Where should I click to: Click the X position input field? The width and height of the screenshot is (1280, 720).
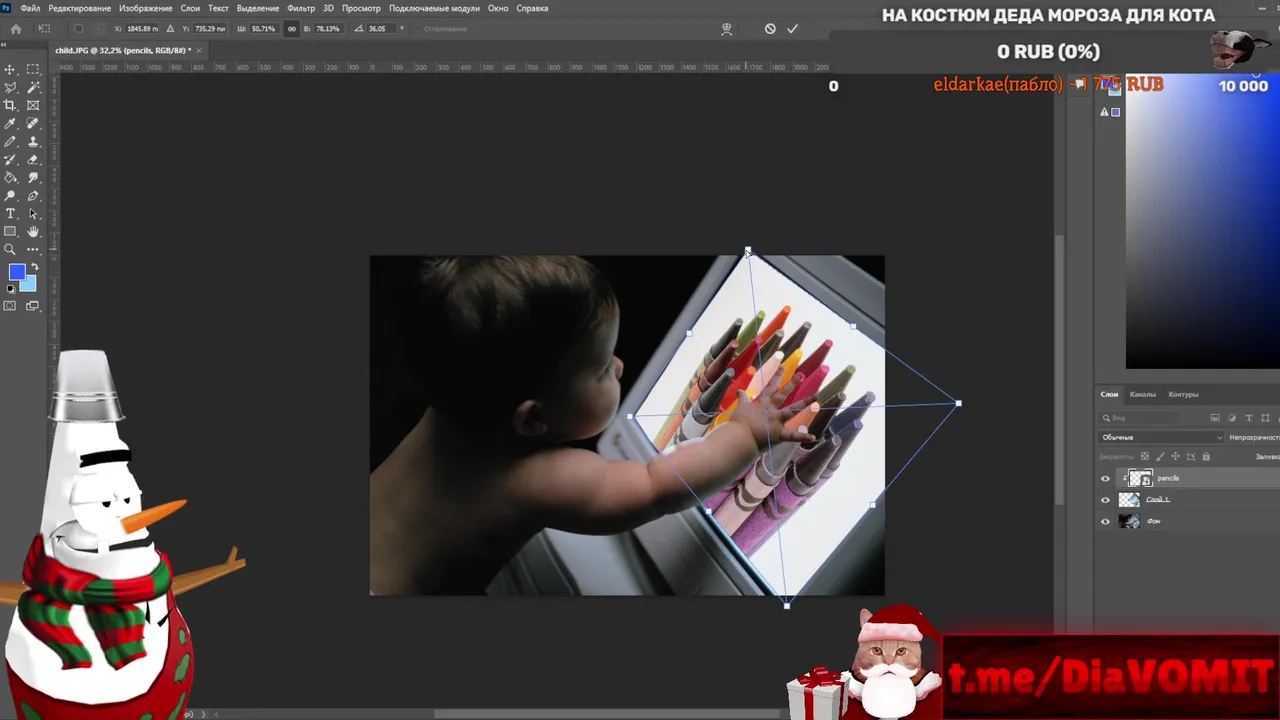pos(142,29)
